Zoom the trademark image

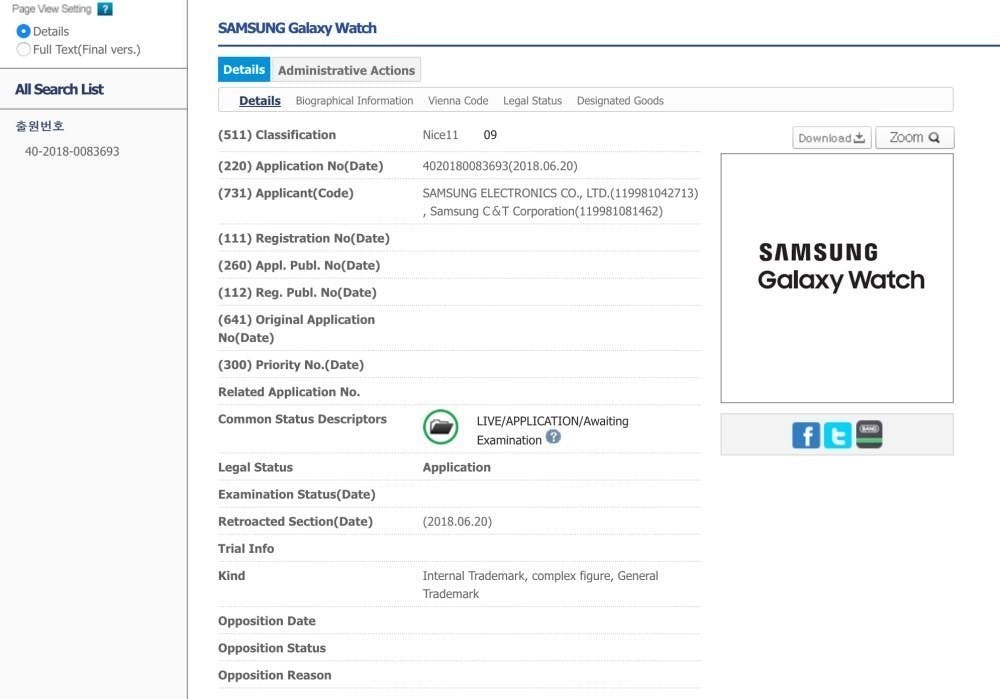(914, 138)
